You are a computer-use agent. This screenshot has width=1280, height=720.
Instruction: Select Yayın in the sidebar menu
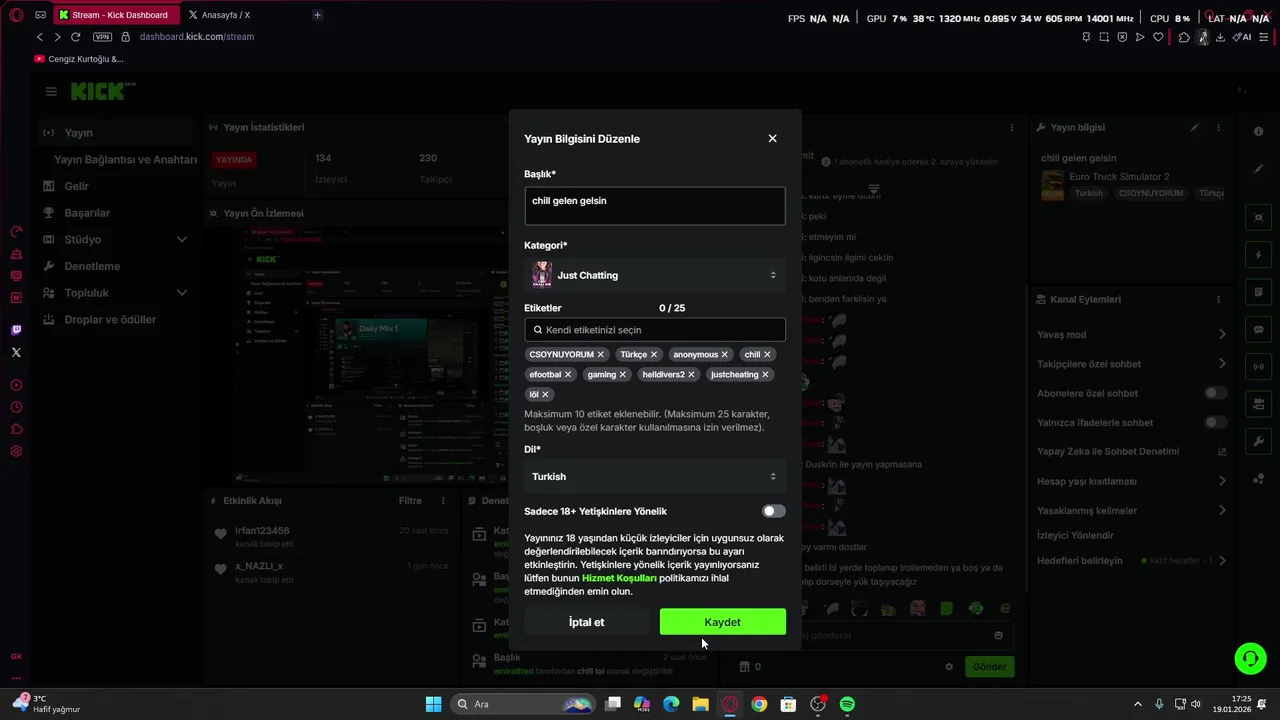tap(117, 133)
